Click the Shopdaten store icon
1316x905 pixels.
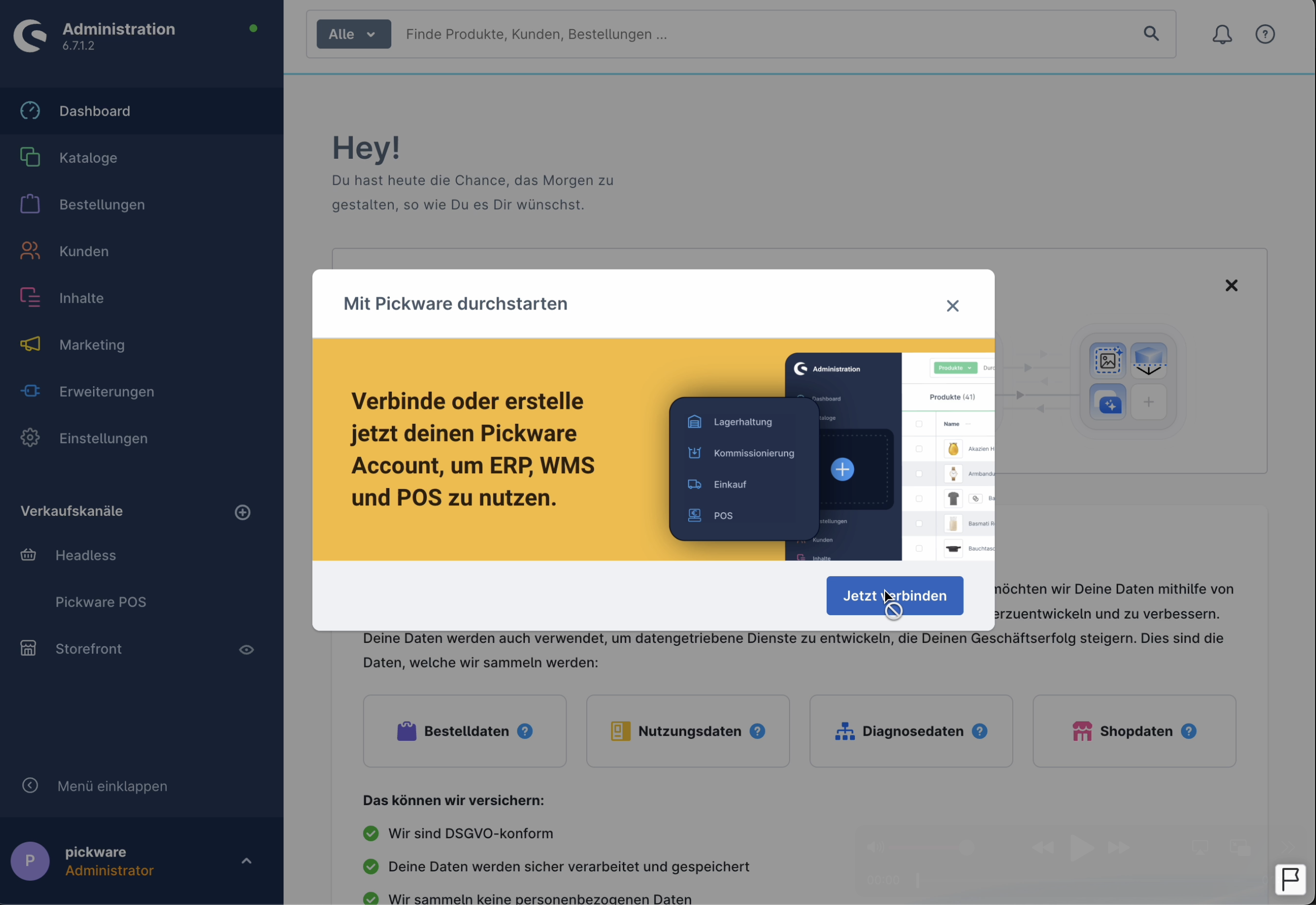pos(1082,731)
